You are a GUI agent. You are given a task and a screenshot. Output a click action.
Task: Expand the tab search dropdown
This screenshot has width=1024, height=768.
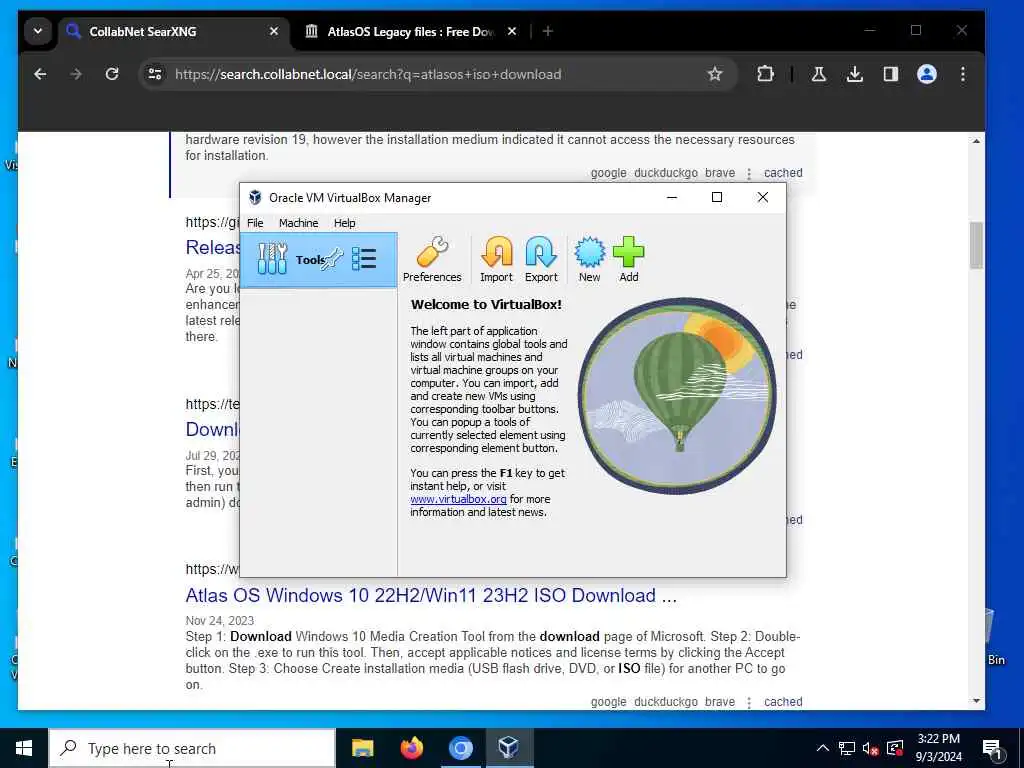point(38,31)
